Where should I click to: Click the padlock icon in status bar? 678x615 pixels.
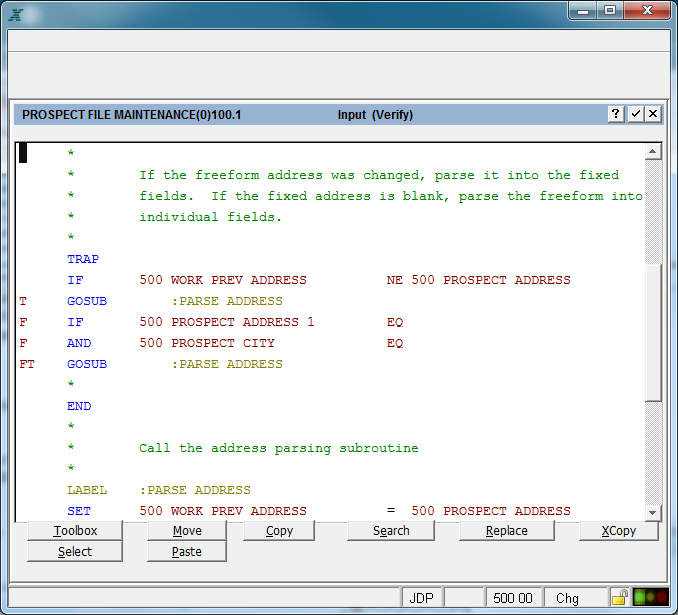(620, 598)
